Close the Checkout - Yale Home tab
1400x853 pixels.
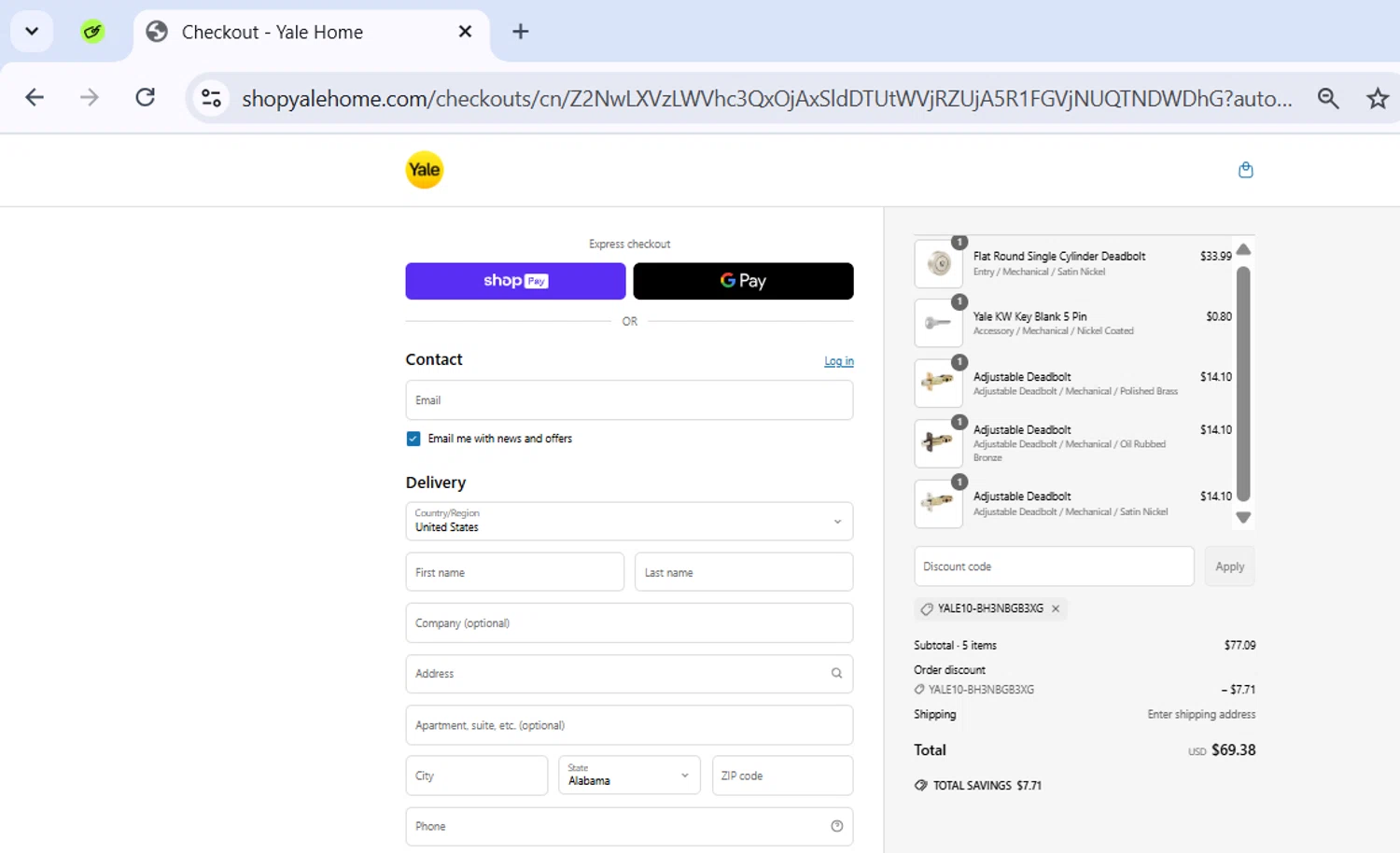(465, 32)
